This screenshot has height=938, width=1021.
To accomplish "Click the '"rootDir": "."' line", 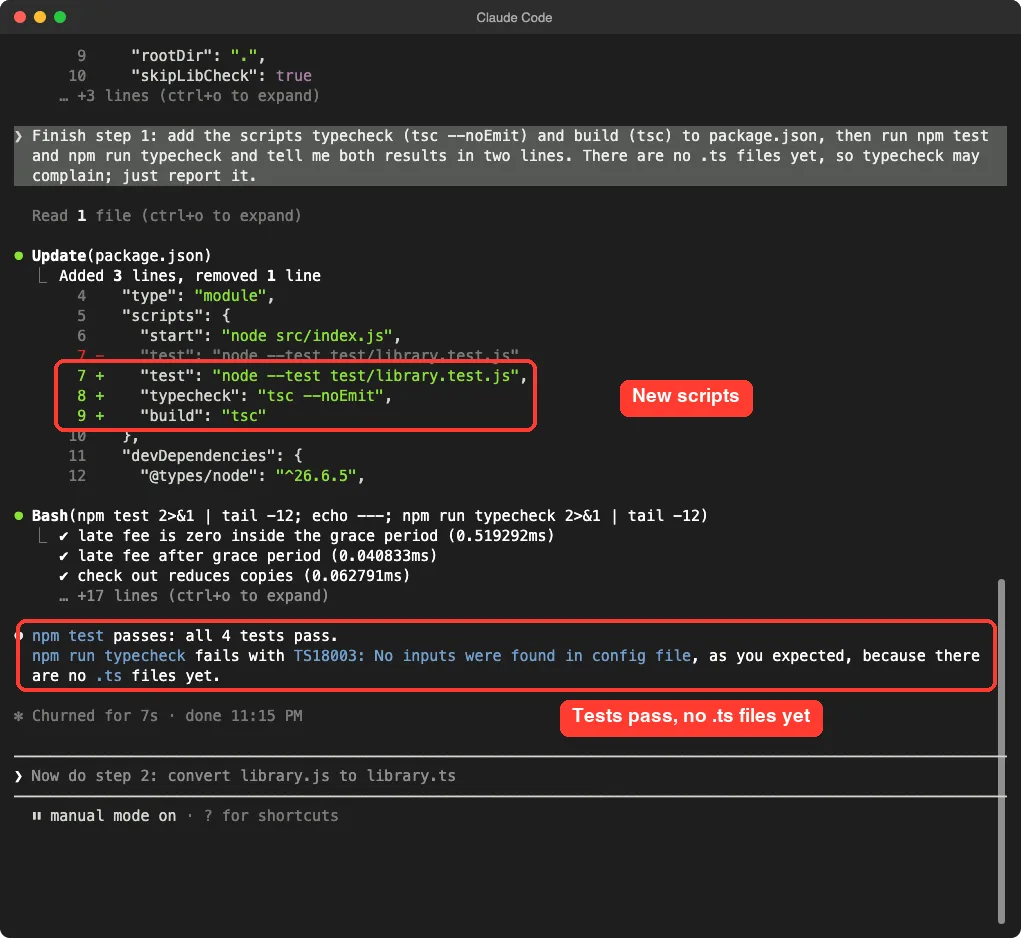I will (x=198, y=55).
